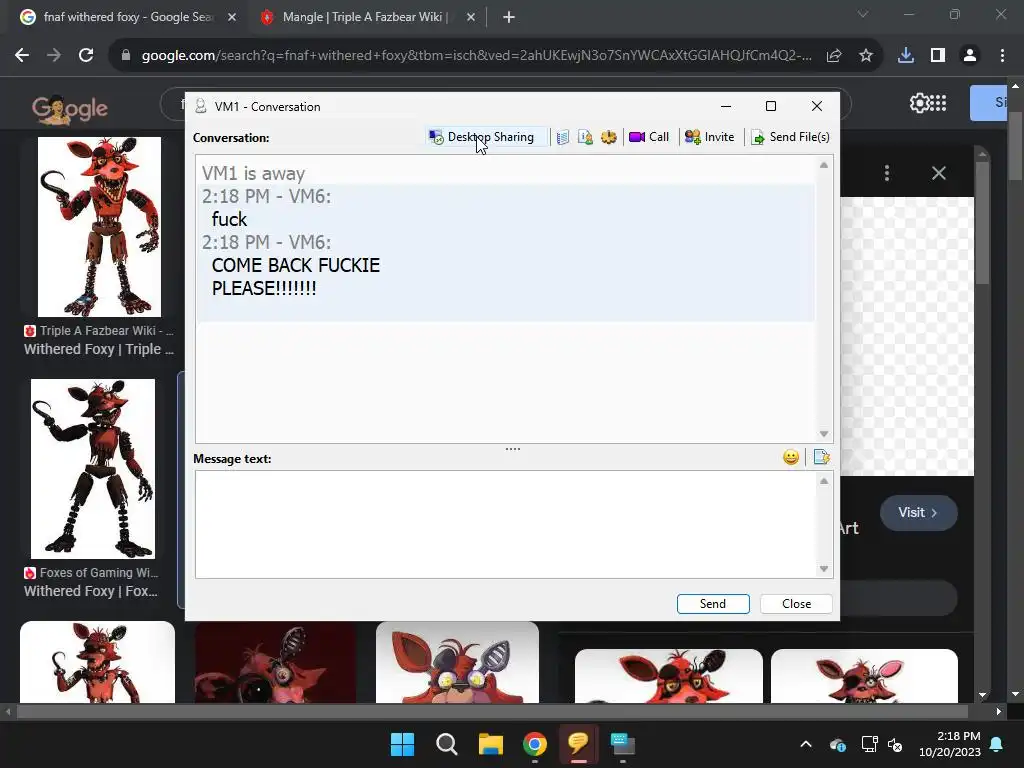Click the Google logo
The width and height of the screenshot is (1024, 768).
coord(70,108)
